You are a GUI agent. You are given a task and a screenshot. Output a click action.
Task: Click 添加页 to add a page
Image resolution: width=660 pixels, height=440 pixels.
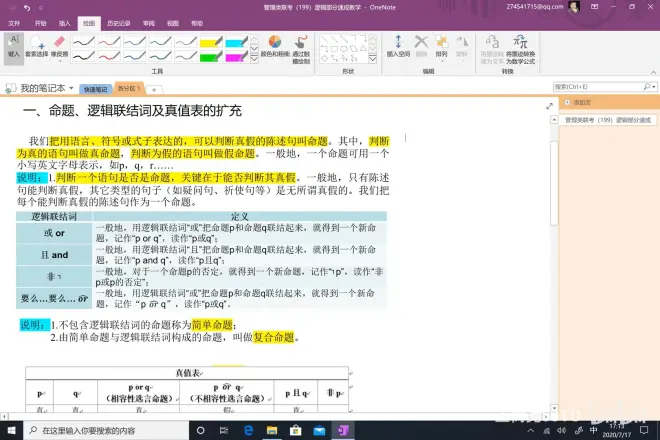pos(578,103)
